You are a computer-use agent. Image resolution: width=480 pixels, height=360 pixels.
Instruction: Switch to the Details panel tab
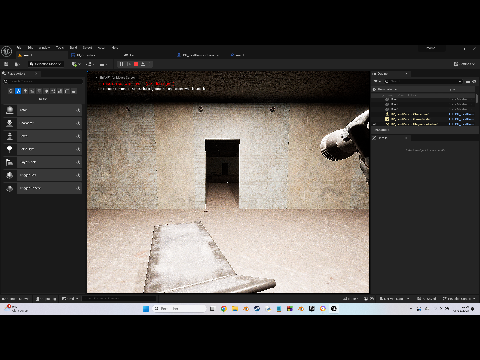click(x=380, y=138)
